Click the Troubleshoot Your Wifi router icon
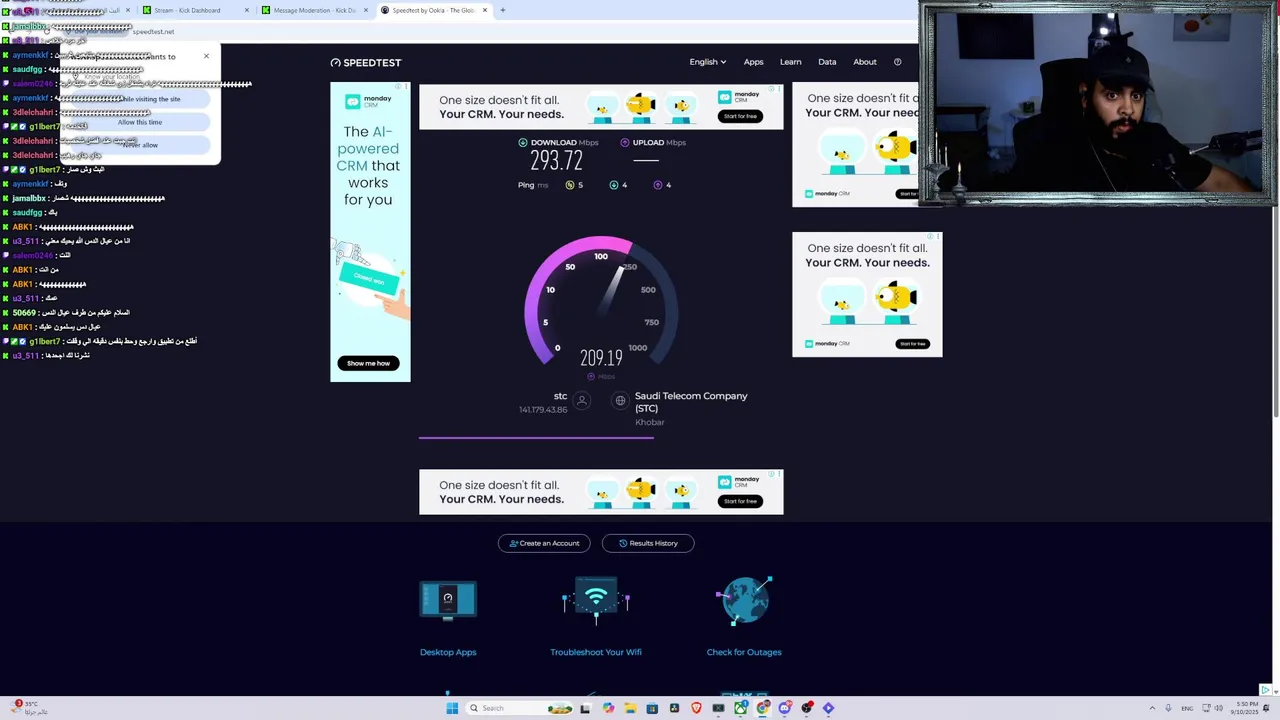The height and width of the screenshot is (720, 1280). click(x=596, y=600)
